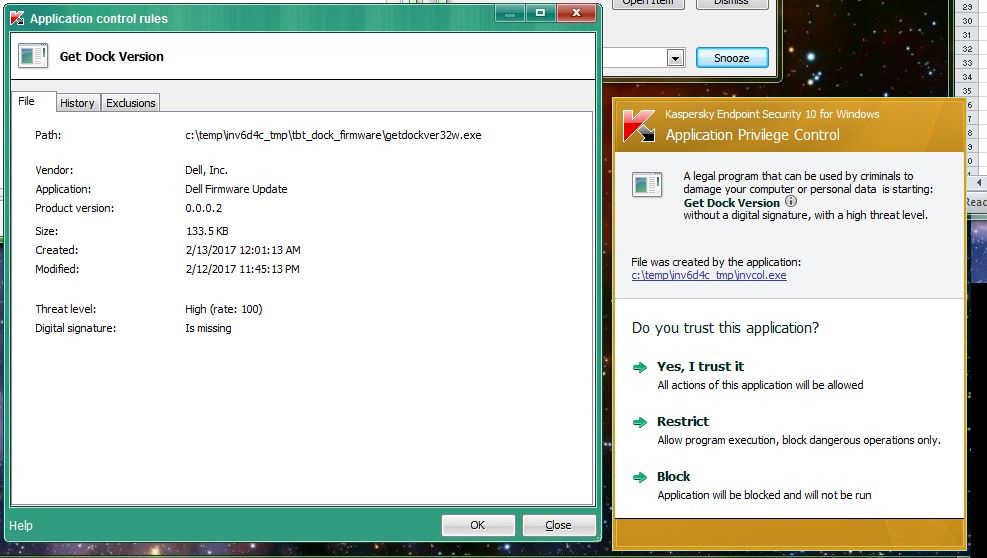The image size is (987, 558).
Task: Click threat level High (rate: 100)
Action: (223, 309)
